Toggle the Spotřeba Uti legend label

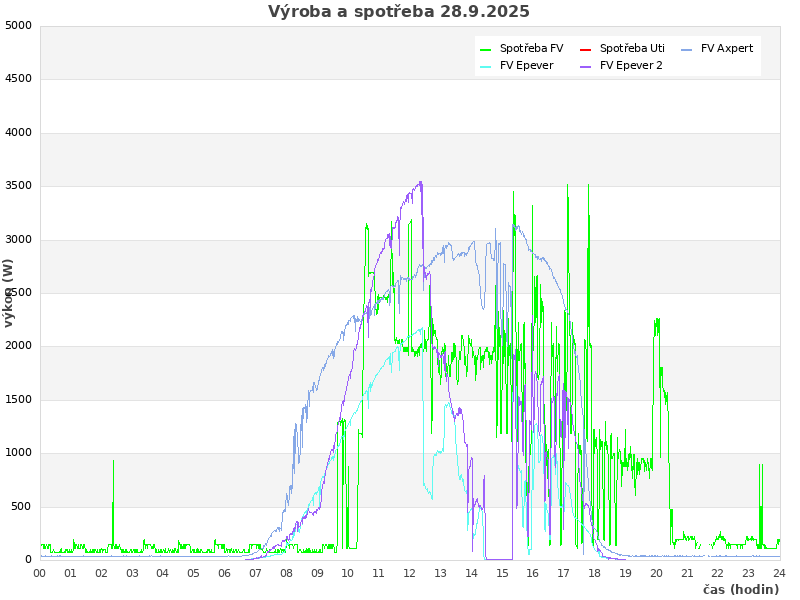632,48
